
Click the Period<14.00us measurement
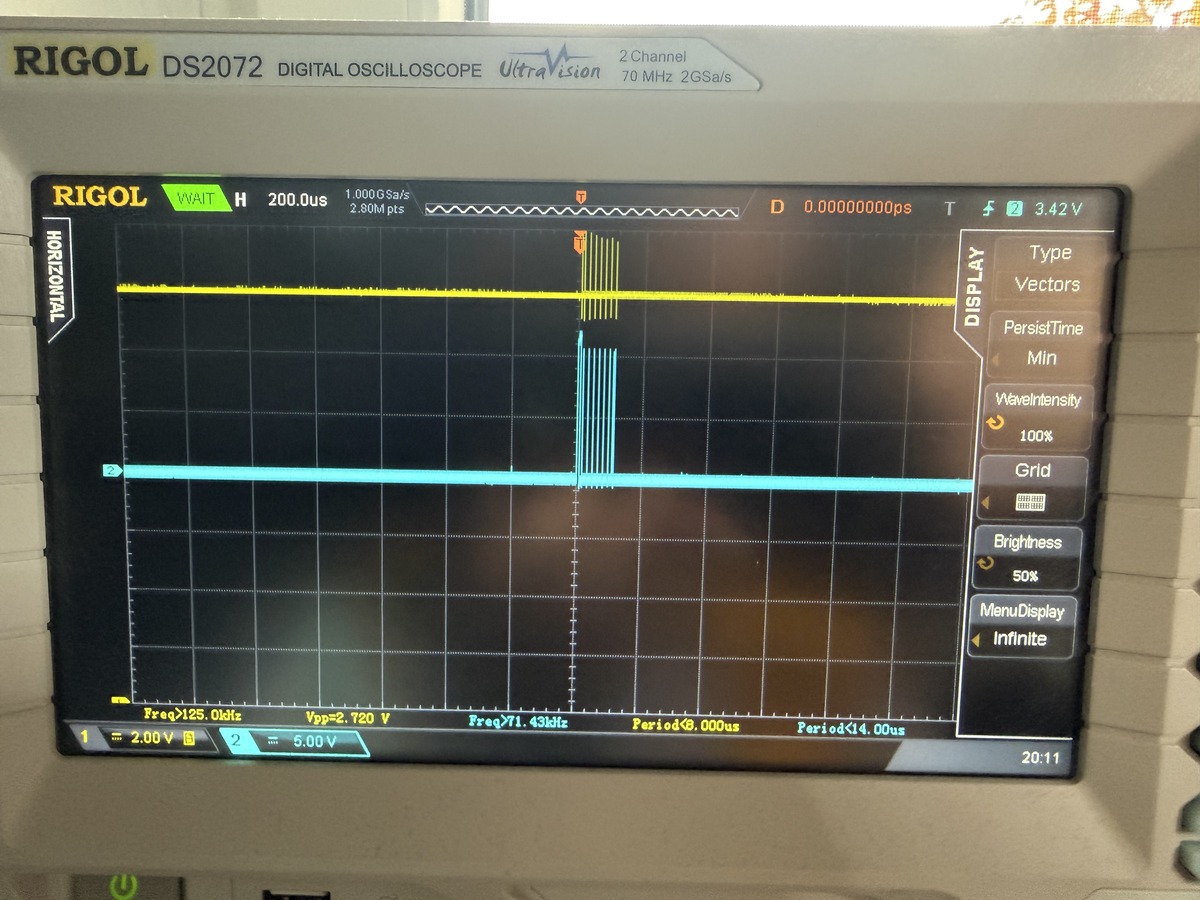click(851, 729)
